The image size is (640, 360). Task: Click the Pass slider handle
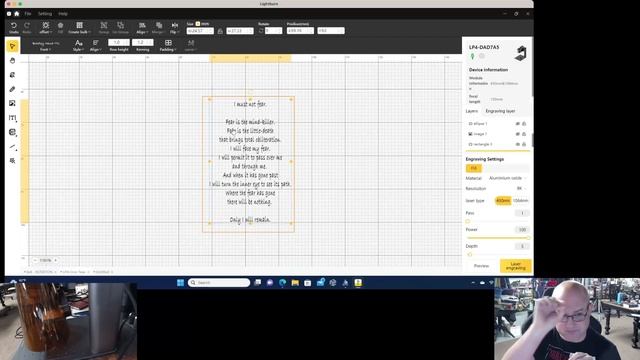(468, 221)
